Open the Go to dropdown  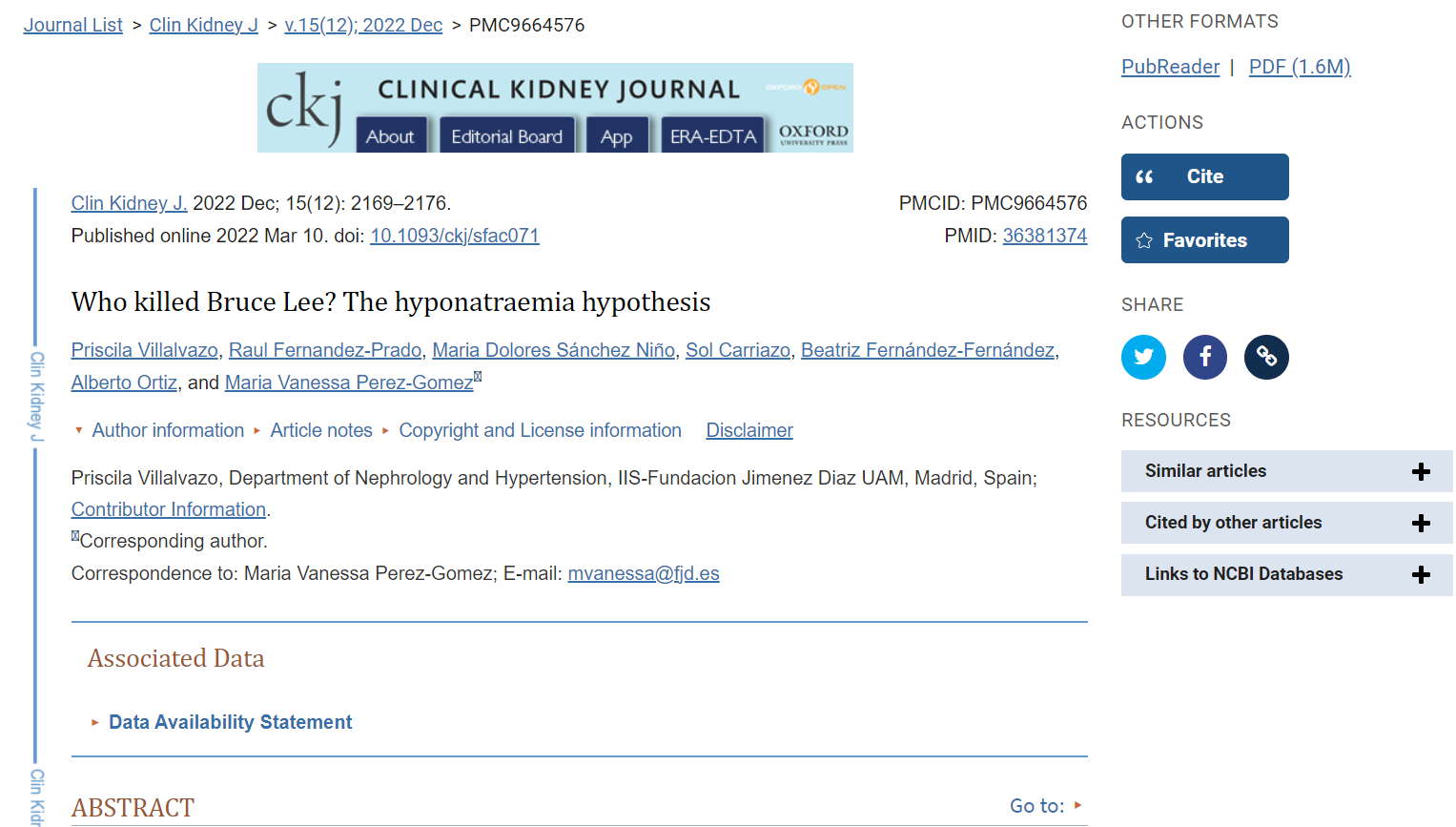tap(1045, 806)
